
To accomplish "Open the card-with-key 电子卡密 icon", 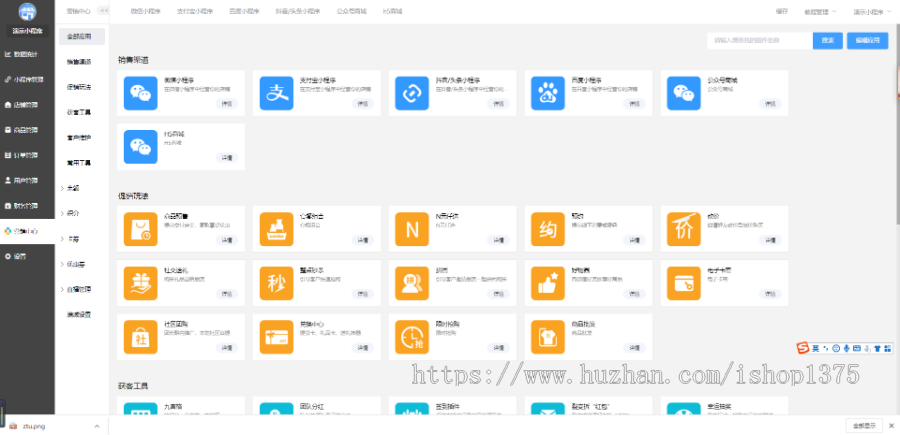I will point(684,283).
